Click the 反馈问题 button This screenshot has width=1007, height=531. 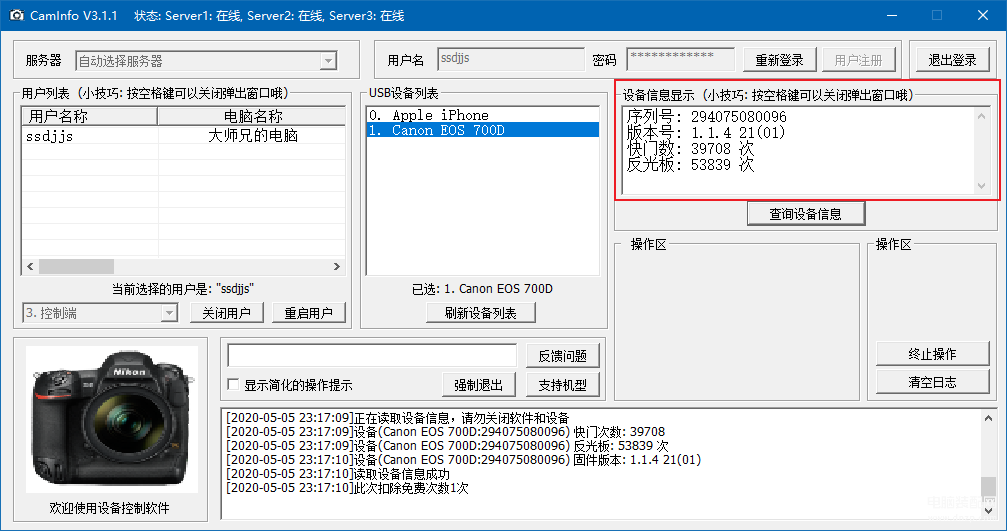pos(563,355)
